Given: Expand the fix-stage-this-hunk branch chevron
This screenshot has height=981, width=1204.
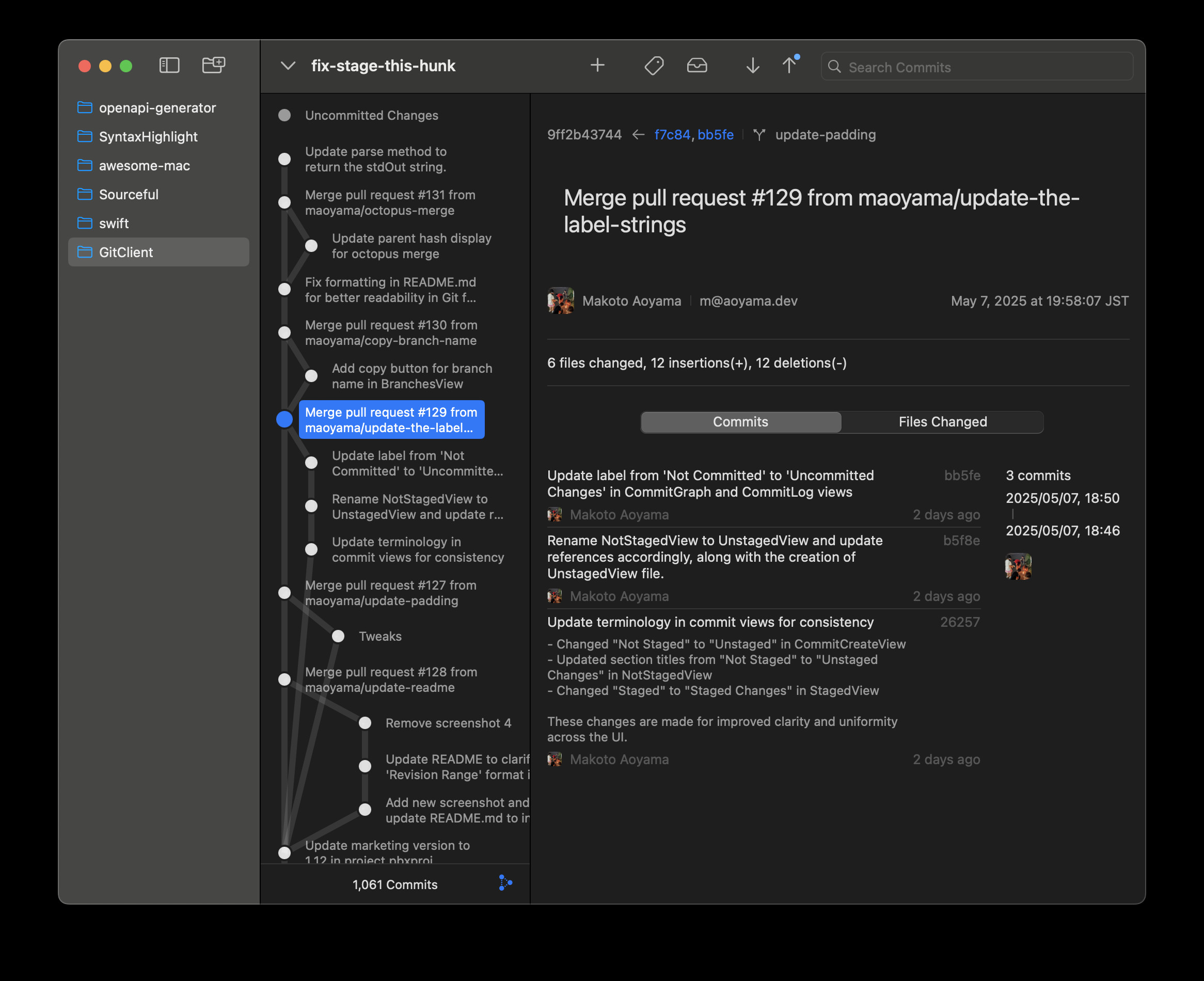Looking at the screenshot, I should pos(288,66).
